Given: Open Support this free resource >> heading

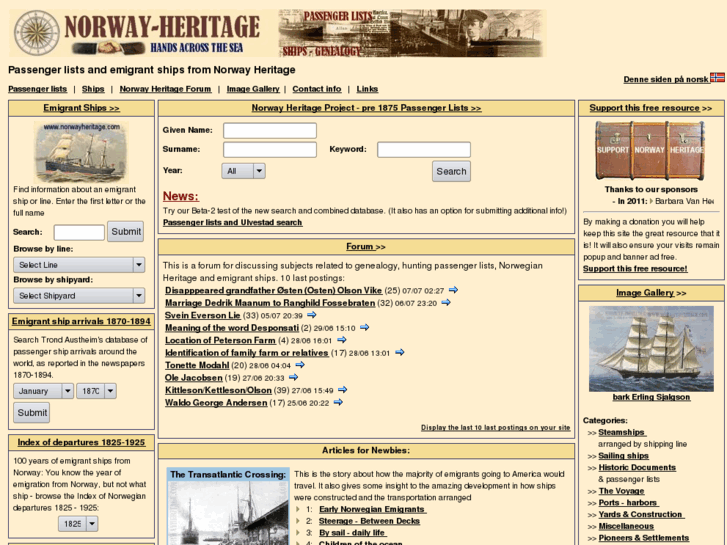Looking at the screenshot, I should click(x=650, y=108).
